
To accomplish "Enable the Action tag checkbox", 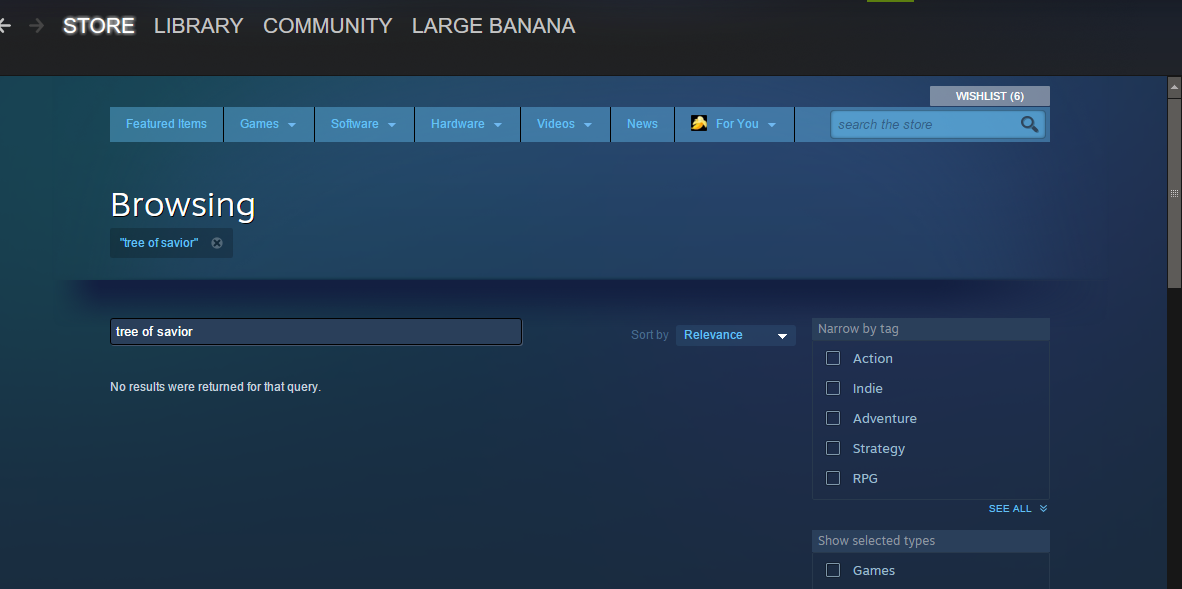I will [x=833, y=358].
